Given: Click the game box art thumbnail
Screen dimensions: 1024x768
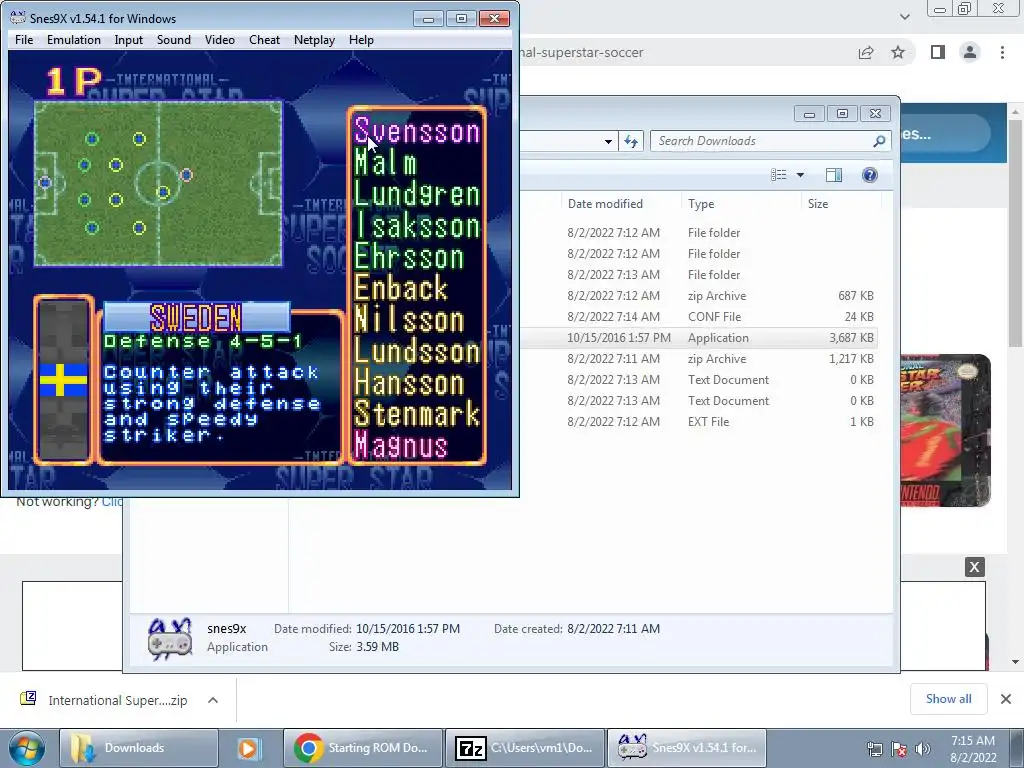Looking at the screenshot, I should (945, 430).
